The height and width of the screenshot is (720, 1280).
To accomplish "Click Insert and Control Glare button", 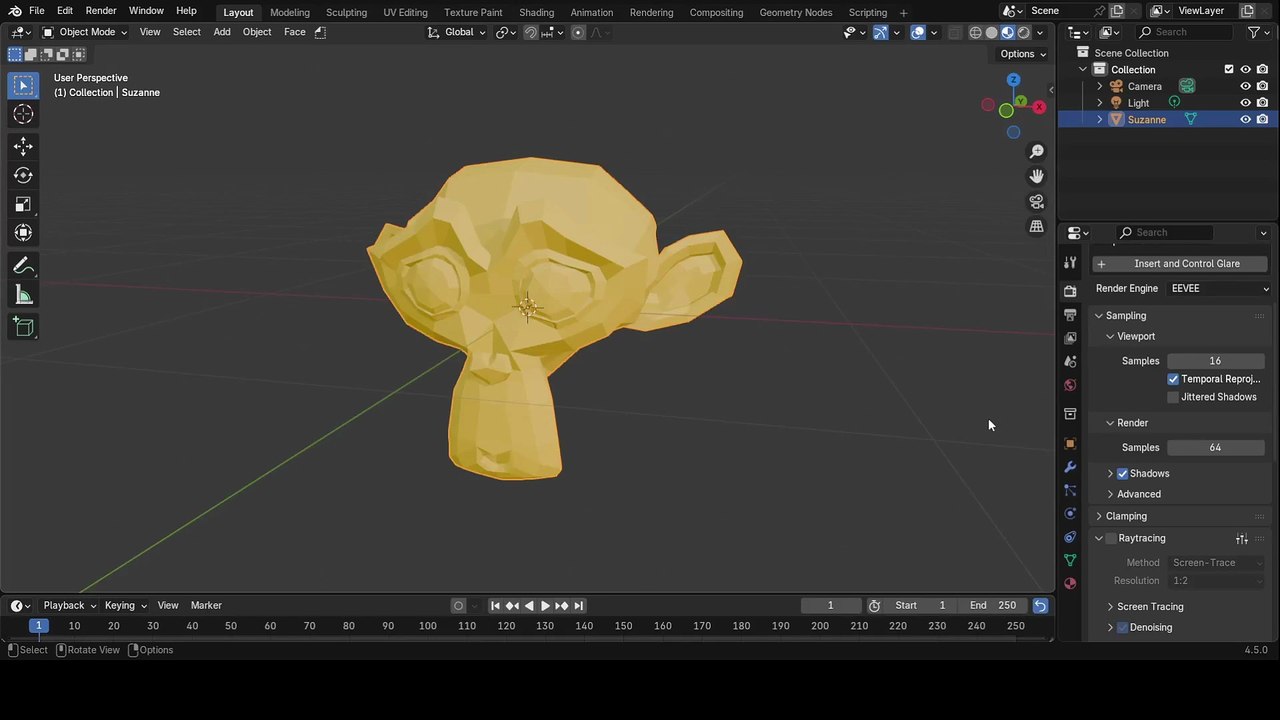I will (1182, 264).
